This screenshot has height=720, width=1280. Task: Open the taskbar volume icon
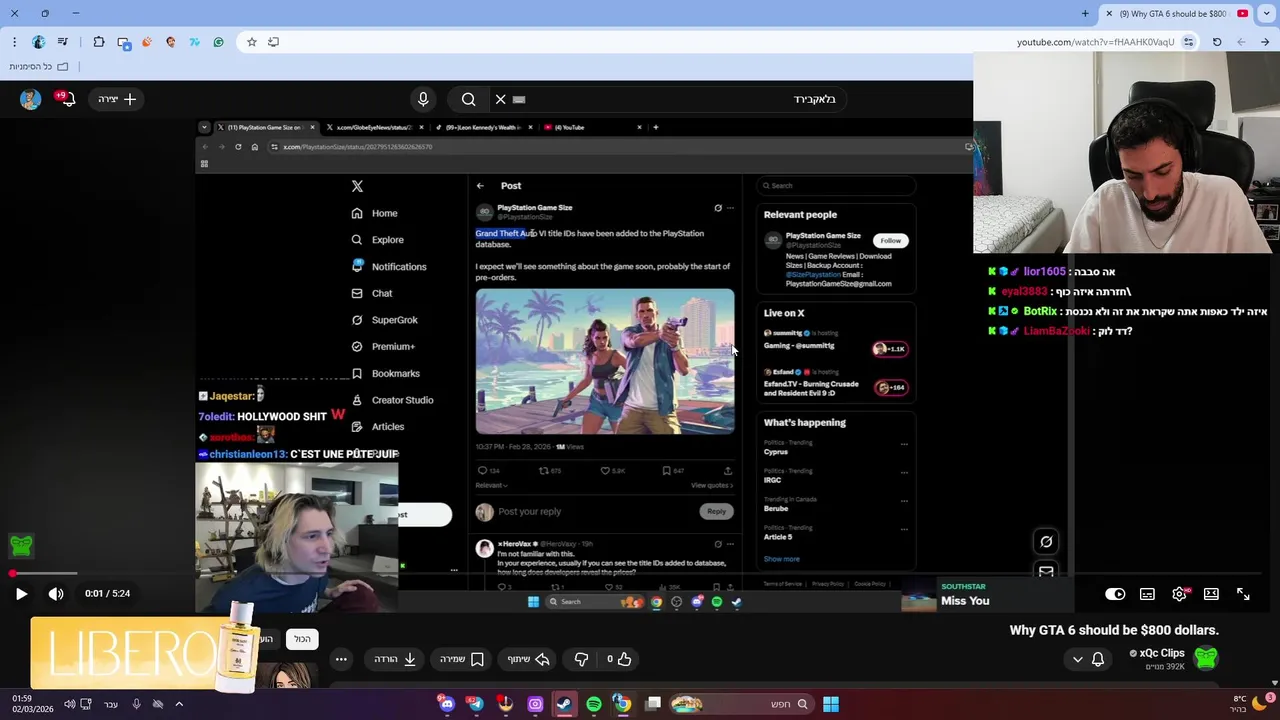(69, 704)
